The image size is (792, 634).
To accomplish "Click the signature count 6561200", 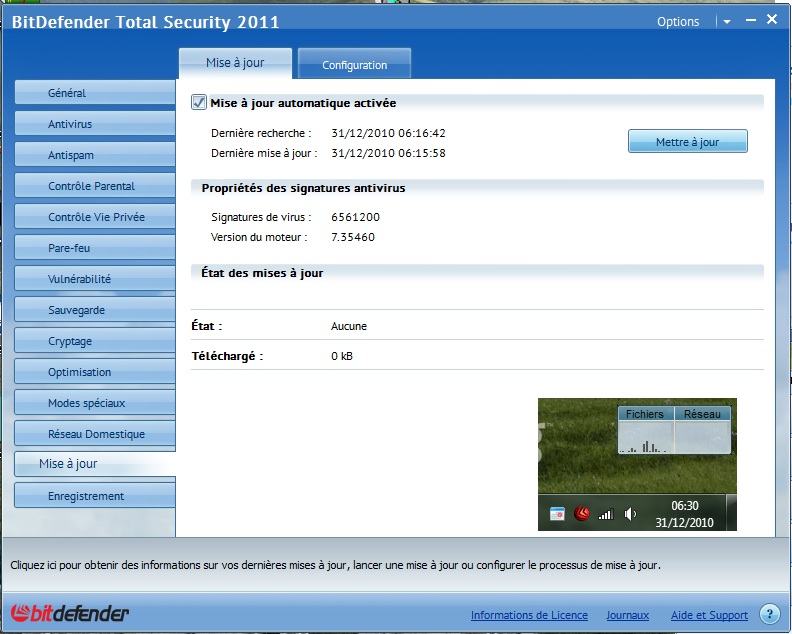I will pos(355,217).
